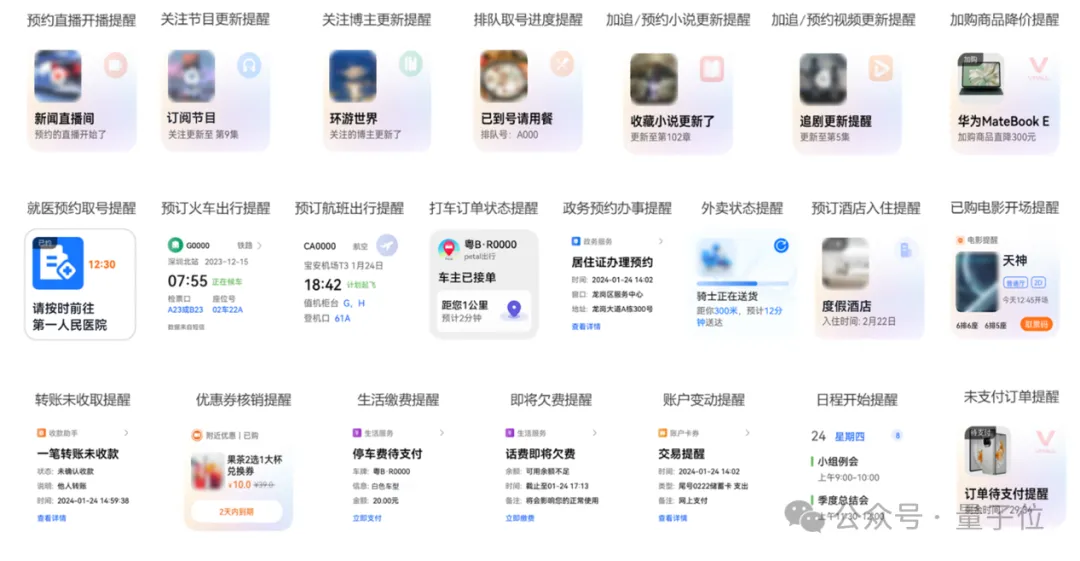This screenshot has width=1080, height=561.
Task: Click the headphone icon on 订阅节目 card
Action: point(248,66)
